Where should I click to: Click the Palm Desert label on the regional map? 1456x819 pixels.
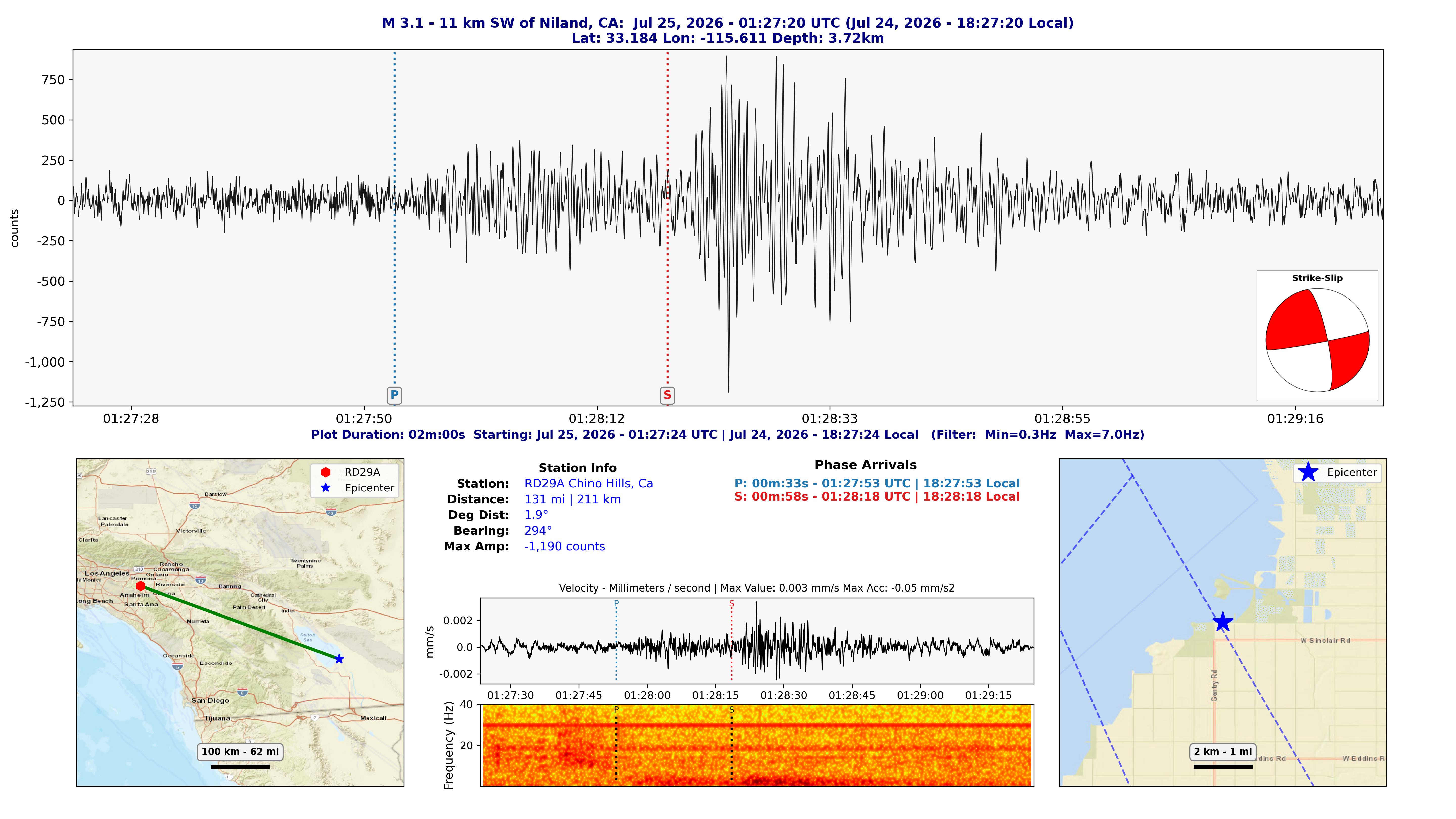click(249, 608)
